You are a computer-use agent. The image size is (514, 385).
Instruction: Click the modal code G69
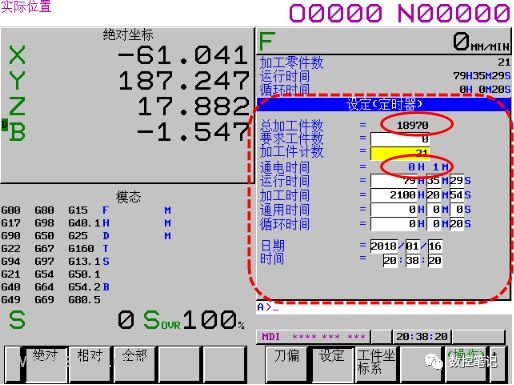click(44, 300)
